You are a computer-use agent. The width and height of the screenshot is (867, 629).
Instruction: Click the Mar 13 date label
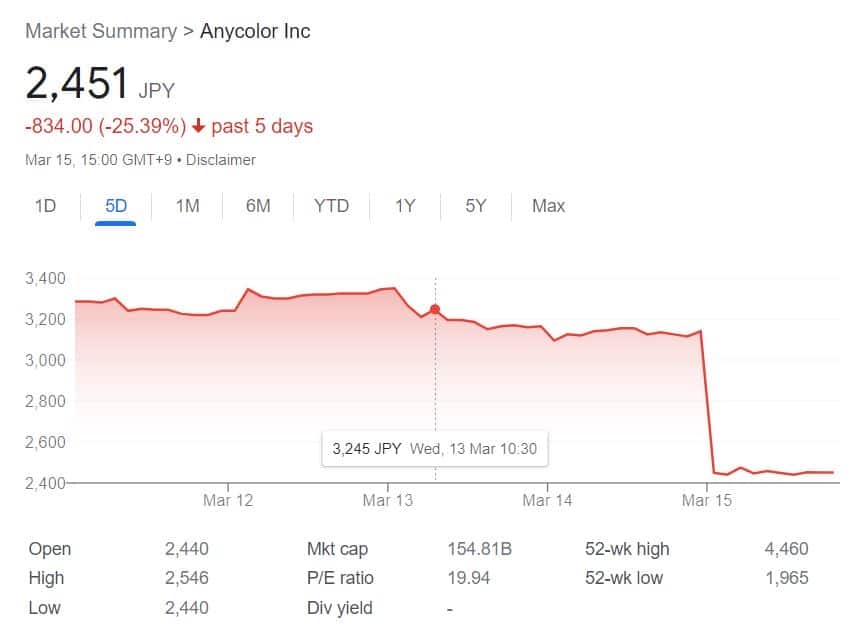tap(388, 500)
